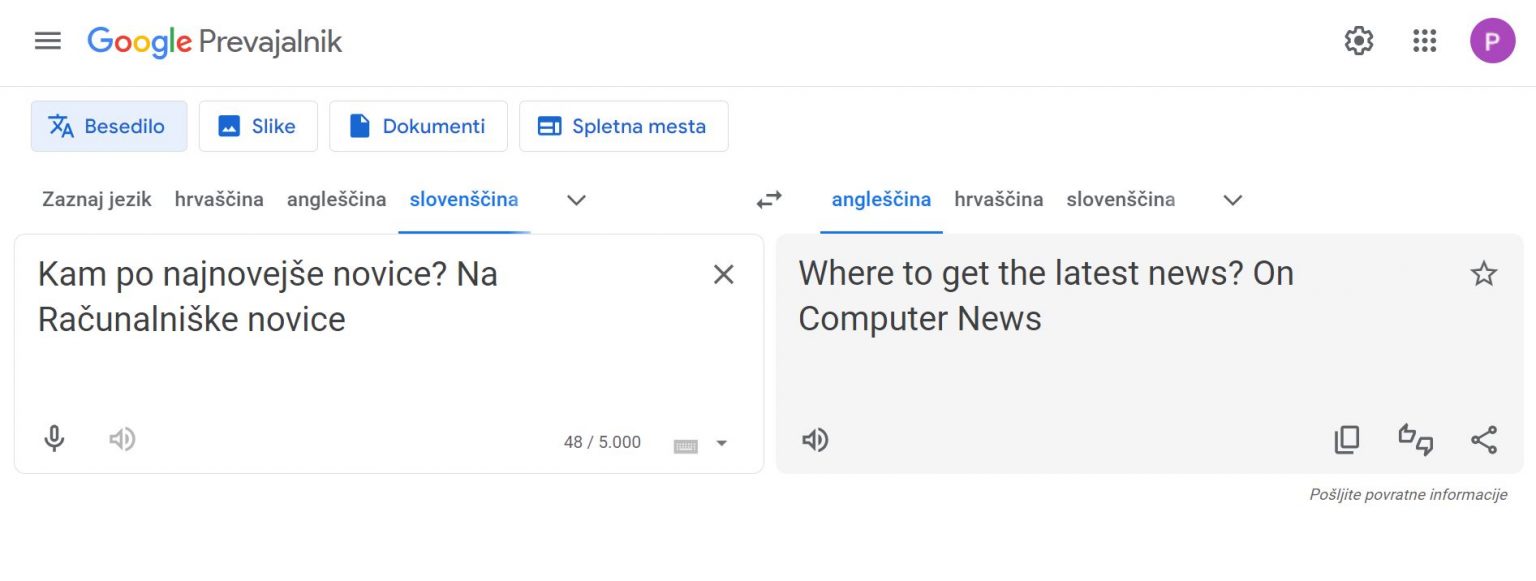
Task: Click the microphone to use voice input
Action: [x=54, y=439]
